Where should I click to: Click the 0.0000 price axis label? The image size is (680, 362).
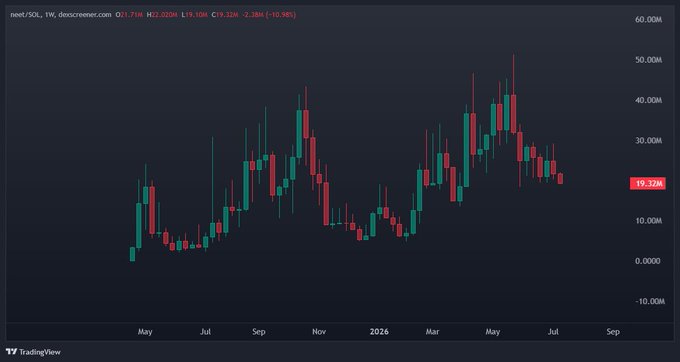tap(647, 261)
